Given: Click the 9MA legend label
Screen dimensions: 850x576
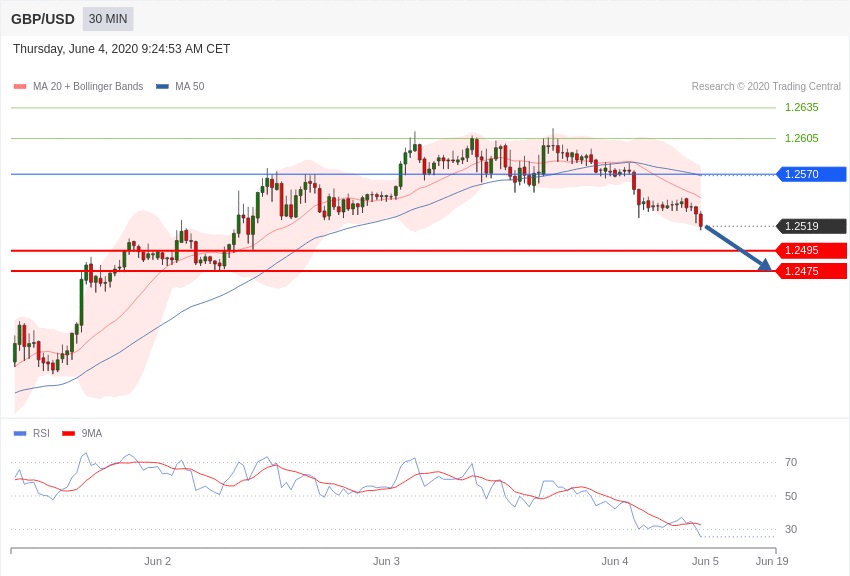Looking at the screenshot, I should pyautogui.click(x=92, y=433).
